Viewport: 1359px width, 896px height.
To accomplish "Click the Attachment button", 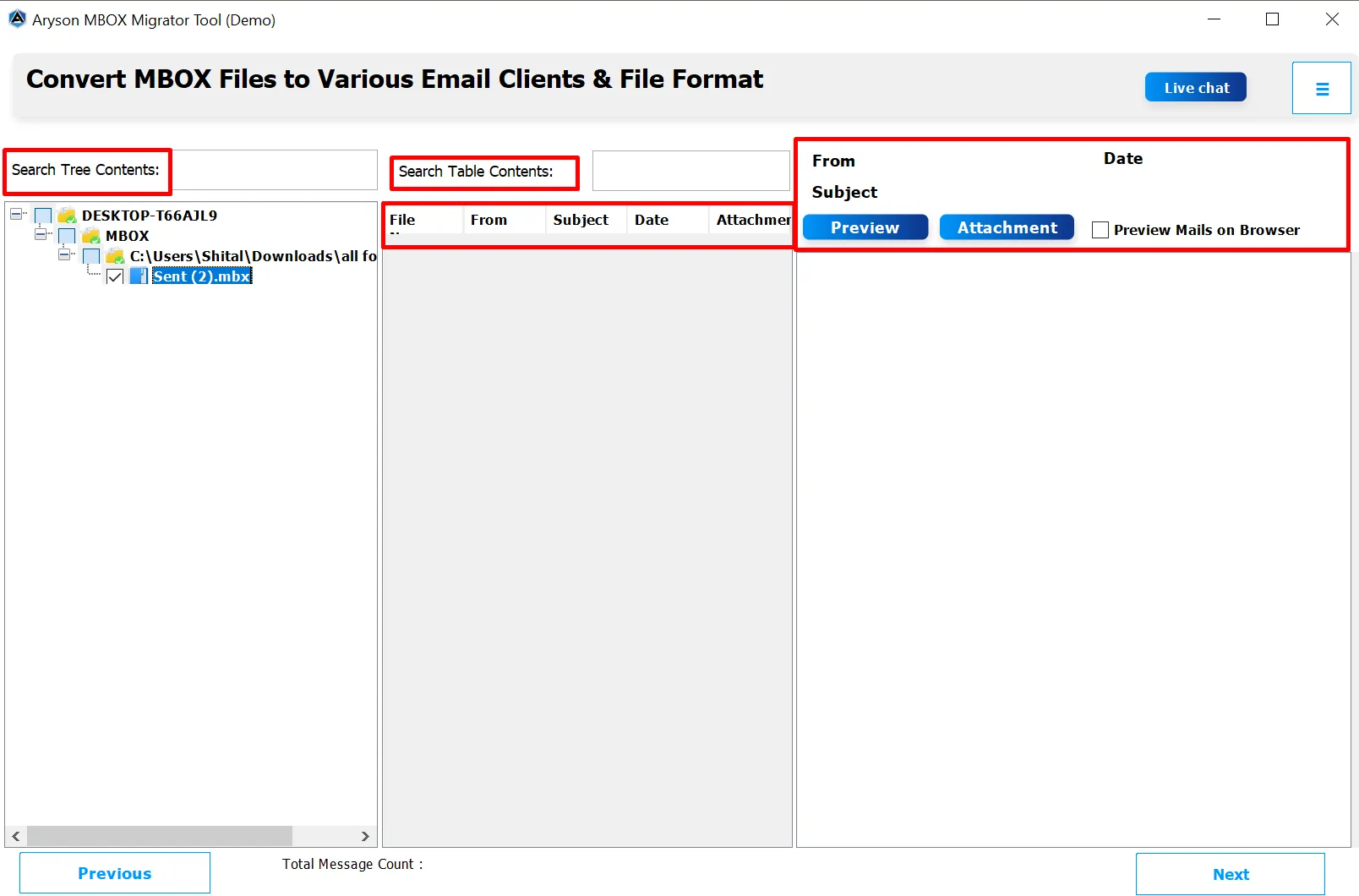I will tap(1006, 227).
